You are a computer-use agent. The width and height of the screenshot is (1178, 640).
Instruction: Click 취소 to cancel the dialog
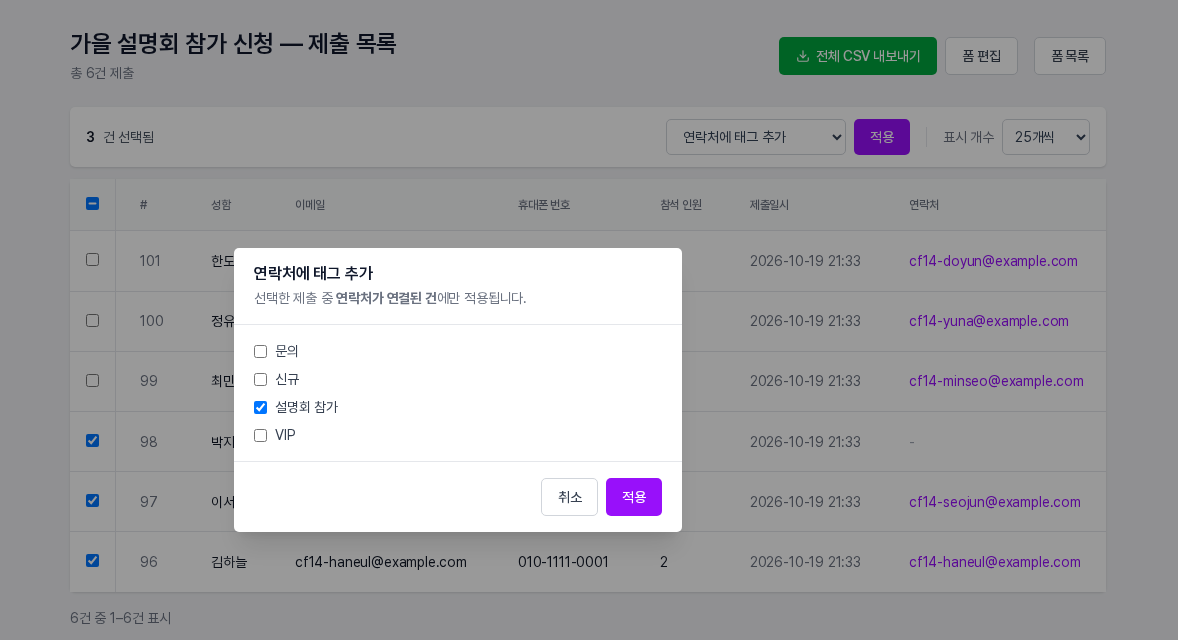[x=569, y=497]
